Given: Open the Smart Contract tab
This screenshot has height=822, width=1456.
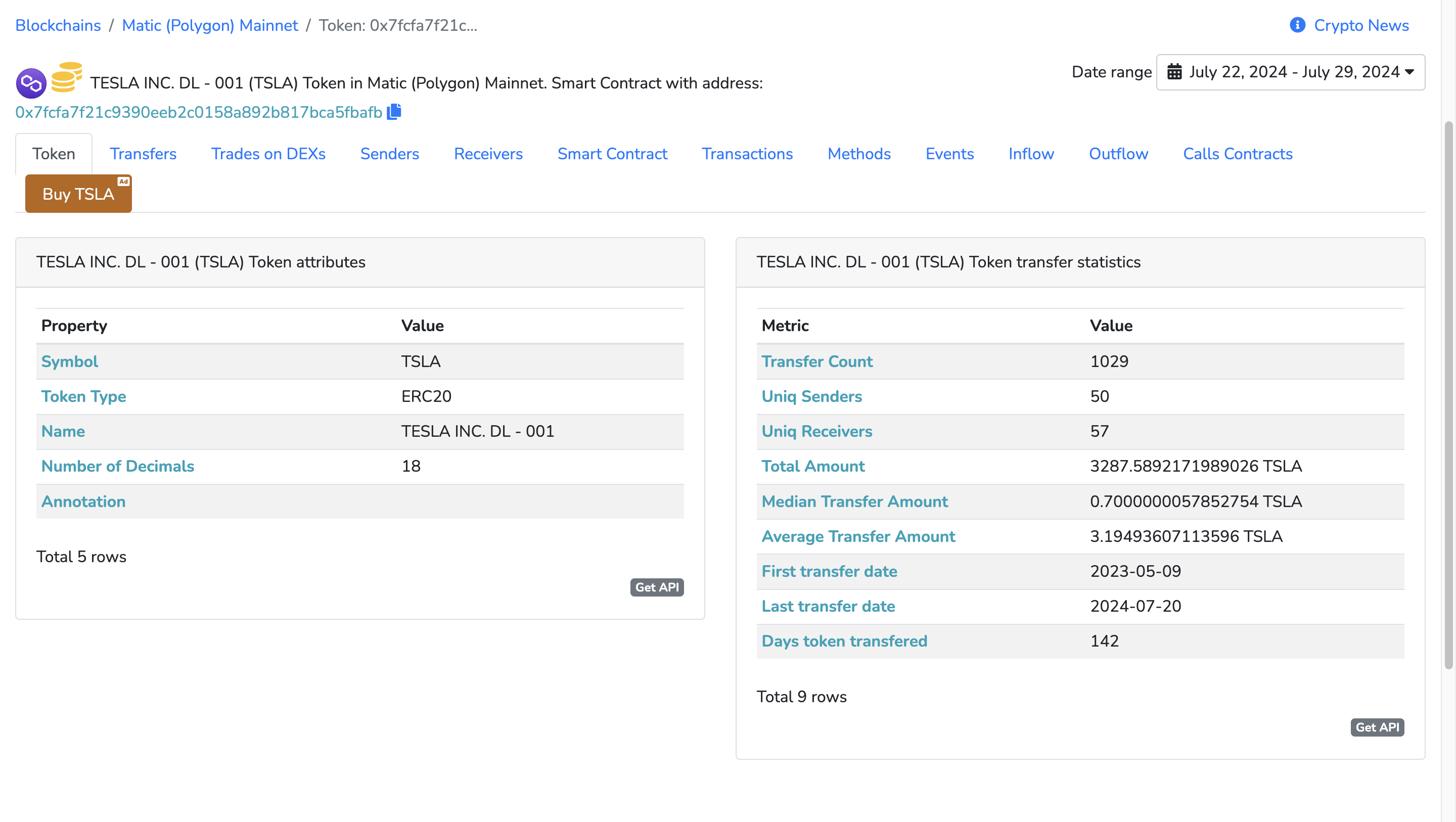Looking at the screenshot, I should (612, 154).
